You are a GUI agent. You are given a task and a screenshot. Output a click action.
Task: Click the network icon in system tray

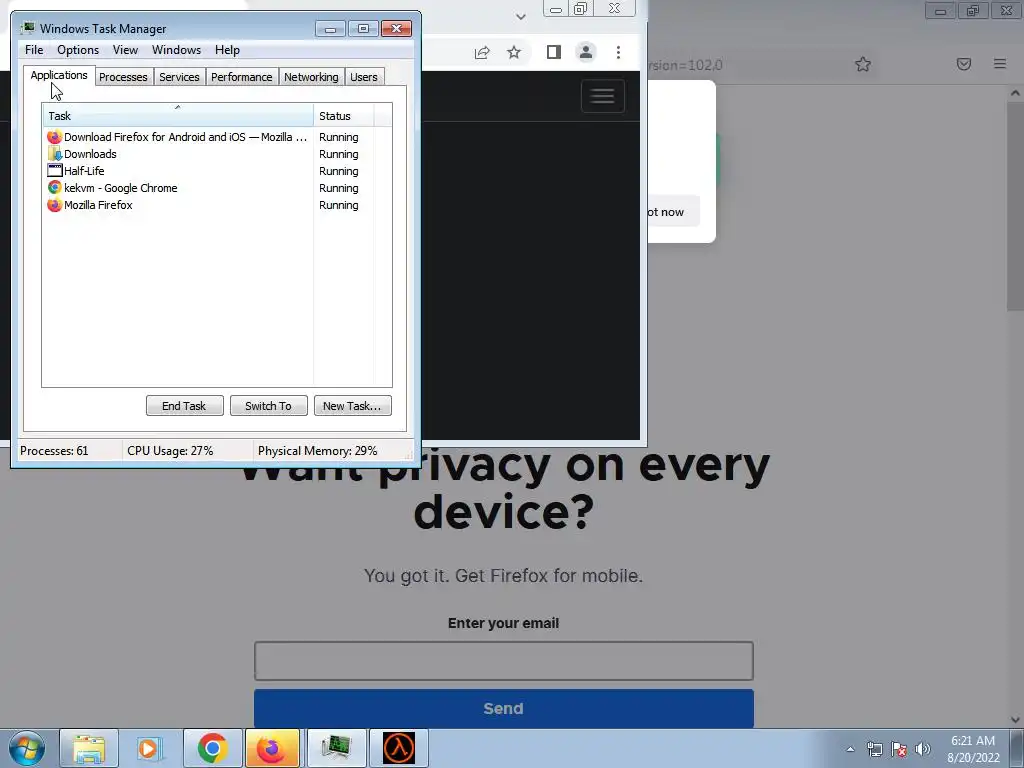(874, 749)
